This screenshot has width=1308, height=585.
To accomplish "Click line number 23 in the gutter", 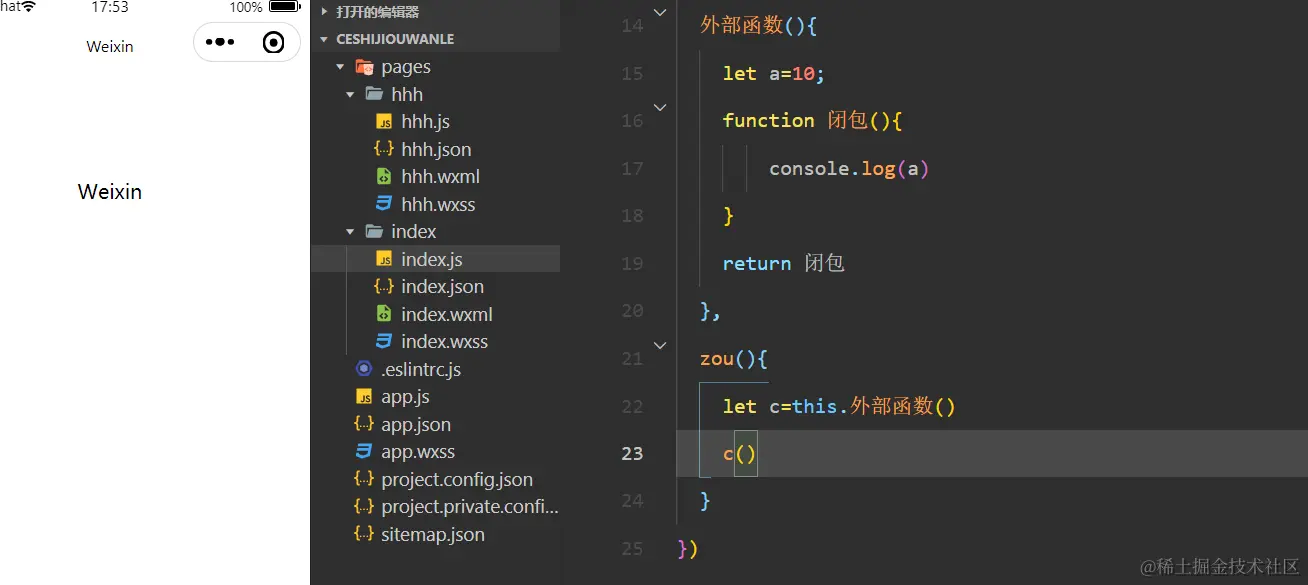I will click(x=632, y=453).
